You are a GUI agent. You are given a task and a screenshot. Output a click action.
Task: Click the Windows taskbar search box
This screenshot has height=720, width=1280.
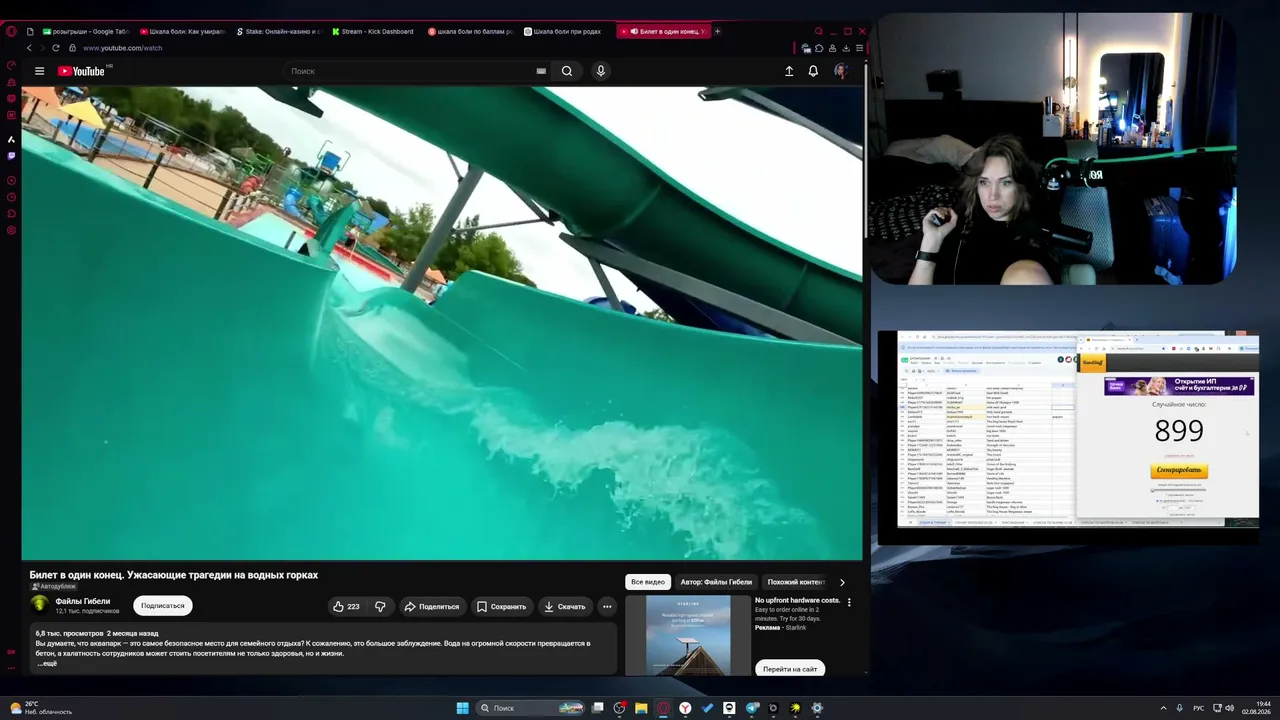(531, 708)
